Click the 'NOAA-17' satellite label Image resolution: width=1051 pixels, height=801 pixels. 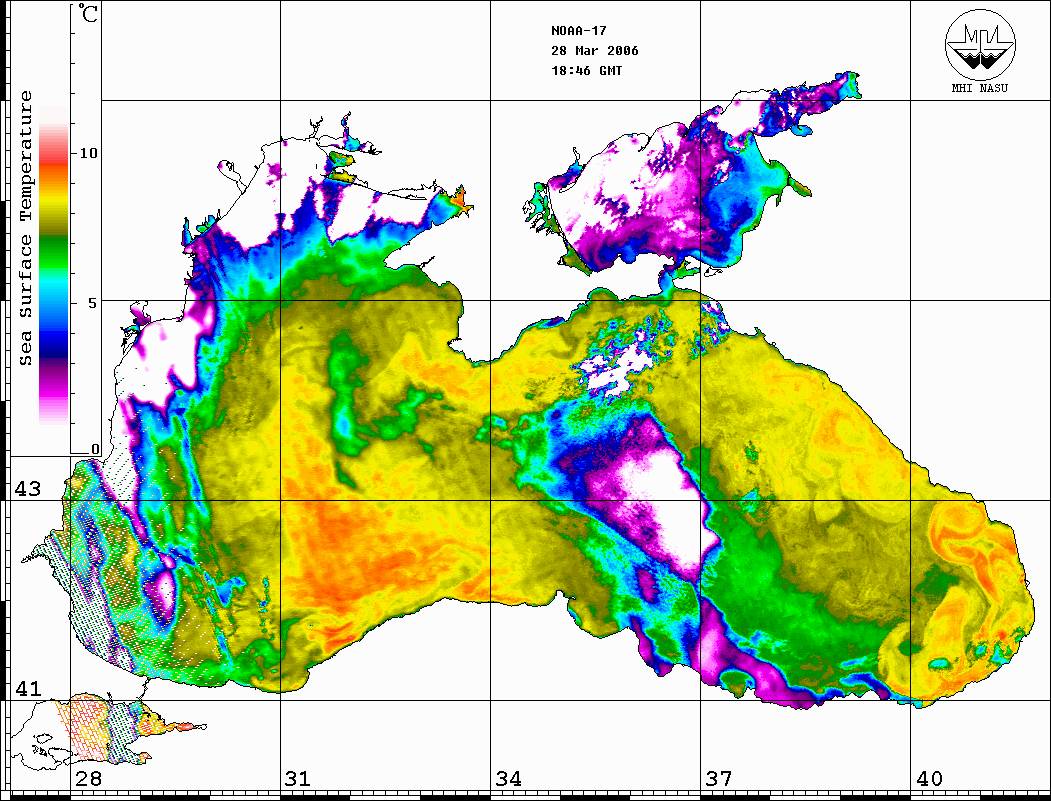tap(578, 31)
